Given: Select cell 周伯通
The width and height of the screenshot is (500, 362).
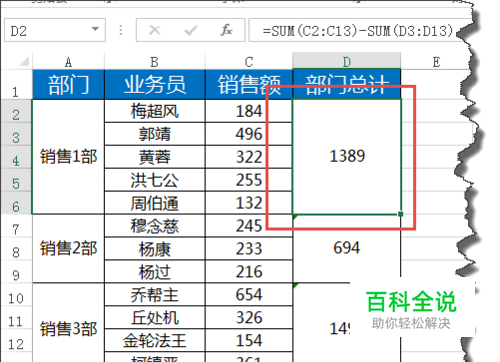Looking at the screenshot, I should pos(155,203).
